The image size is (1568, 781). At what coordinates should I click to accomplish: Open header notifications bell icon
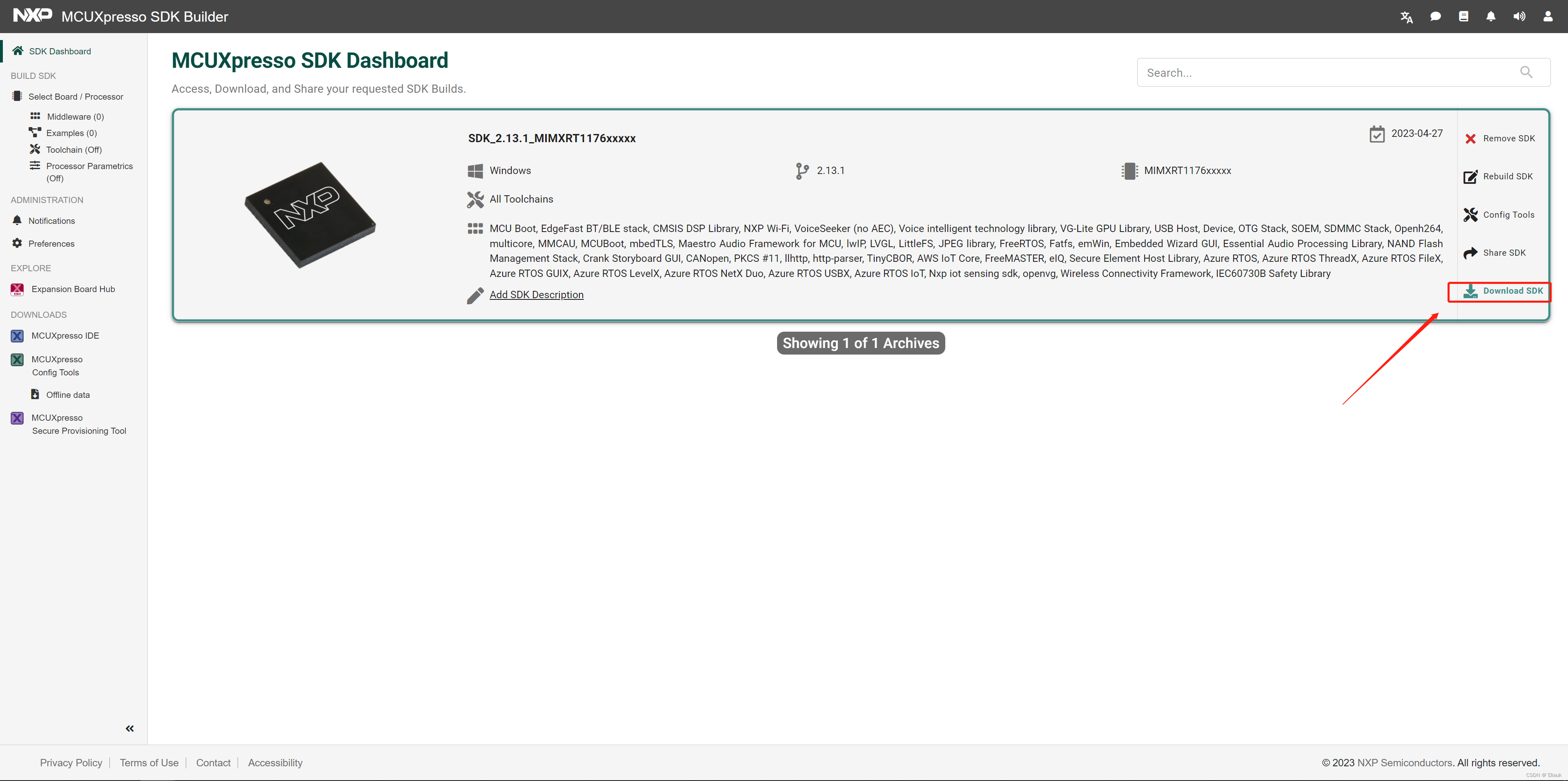pos(1491,16)
